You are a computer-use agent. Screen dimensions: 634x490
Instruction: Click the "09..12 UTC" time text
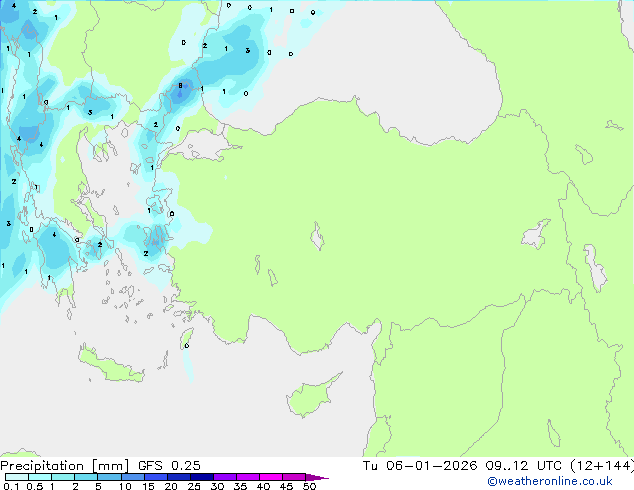coord(524,466)
